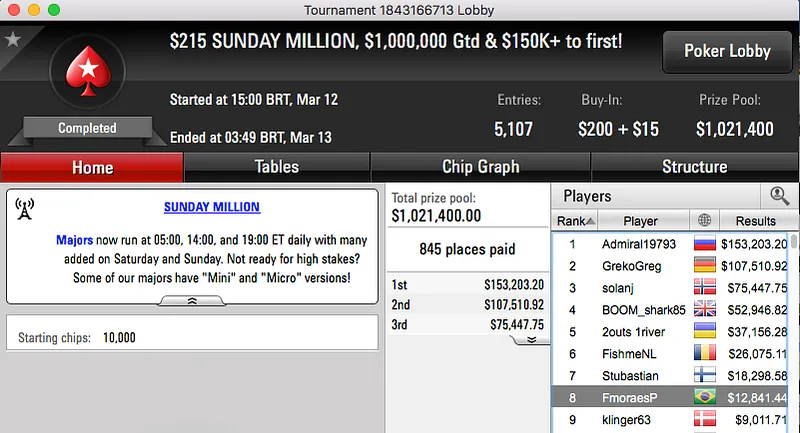Click the broadcast antenna announcement icon

pos(25,209)
